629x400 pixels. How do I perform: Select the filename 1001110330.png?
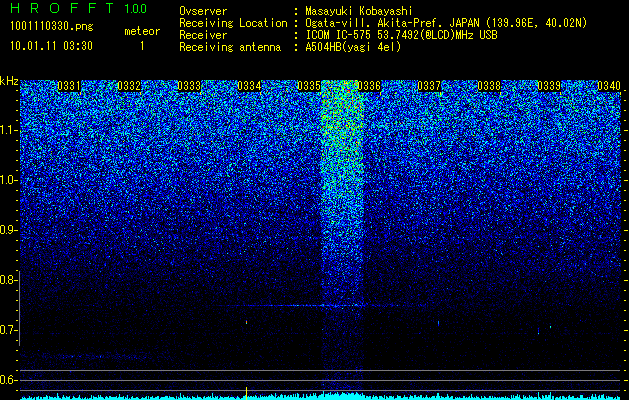[x=52, y=27]
